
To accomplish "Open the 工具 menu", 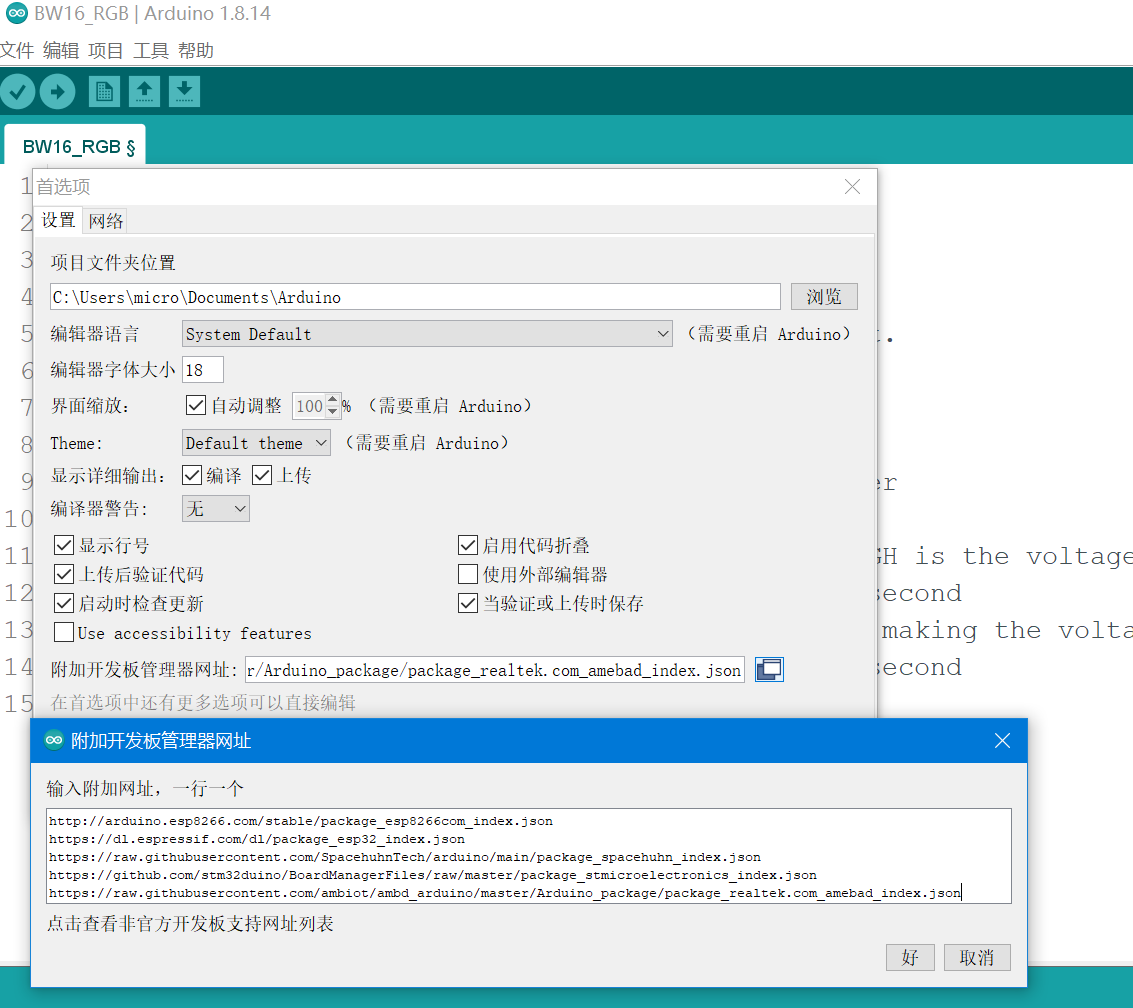I will click(150, 50).
